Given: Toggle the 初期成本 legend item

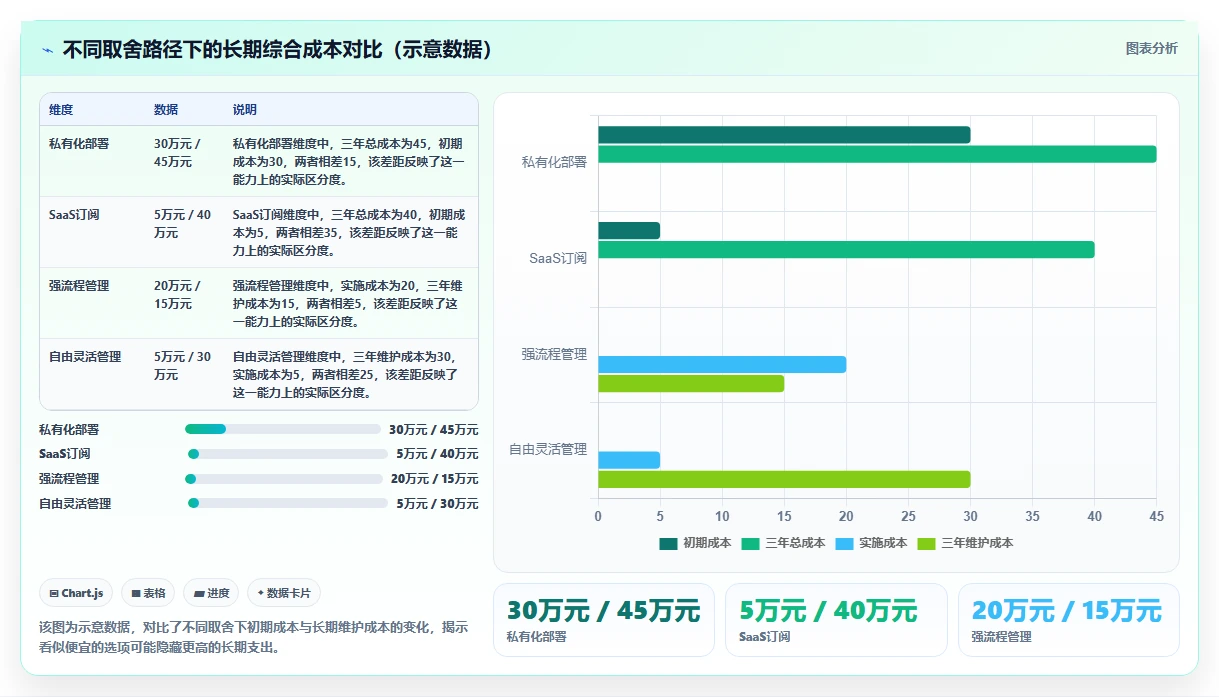Looking at the screenshot, I should (695, 543).
